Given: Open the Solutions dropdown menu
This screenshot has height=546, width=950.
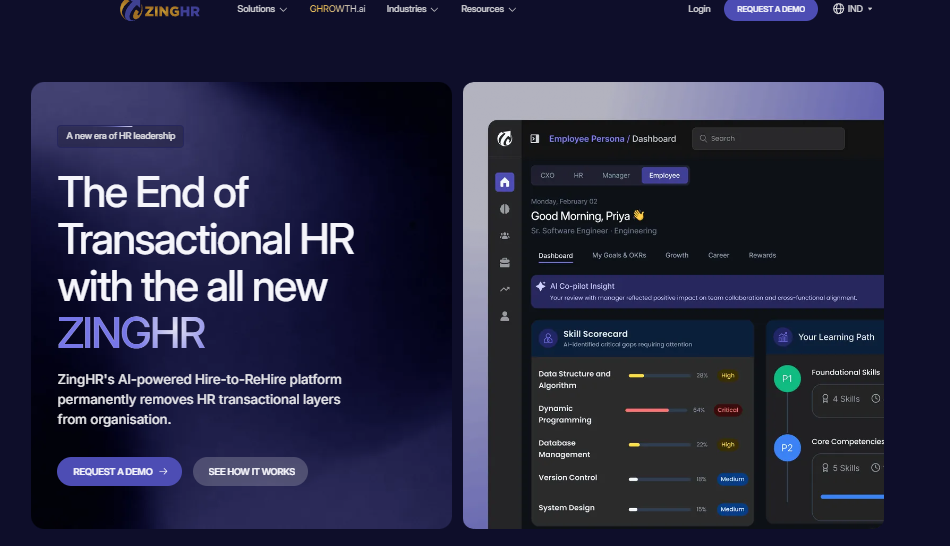Looking at the screenshot, I should tap(262, 9).
